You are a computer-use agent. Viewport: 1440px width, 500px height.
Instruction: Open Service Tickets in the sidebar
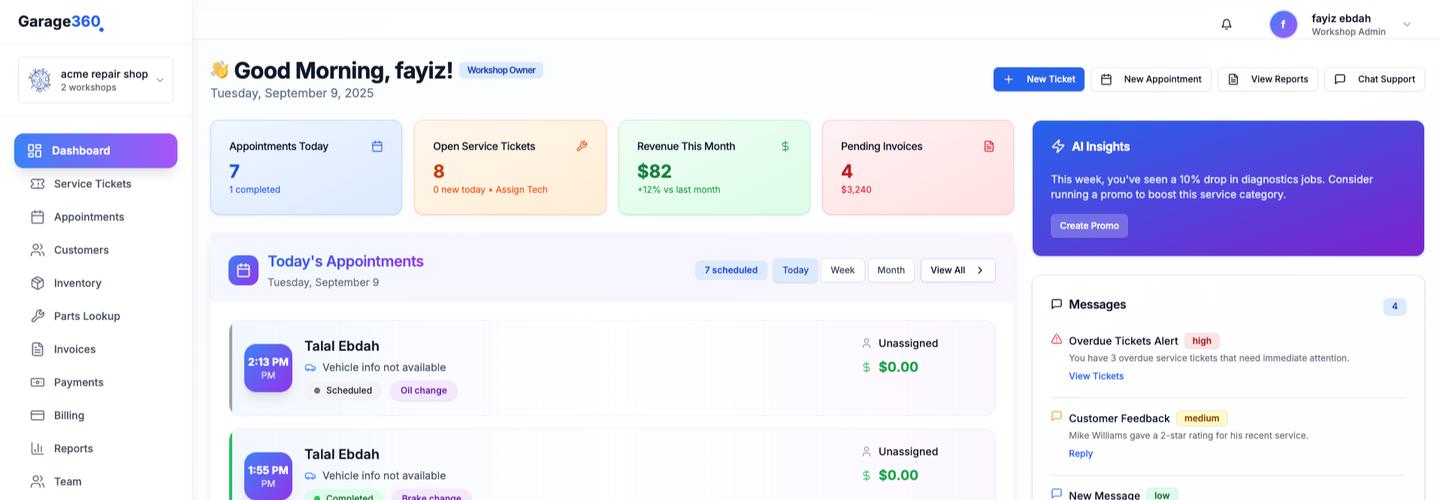click(x=92, y=184)
